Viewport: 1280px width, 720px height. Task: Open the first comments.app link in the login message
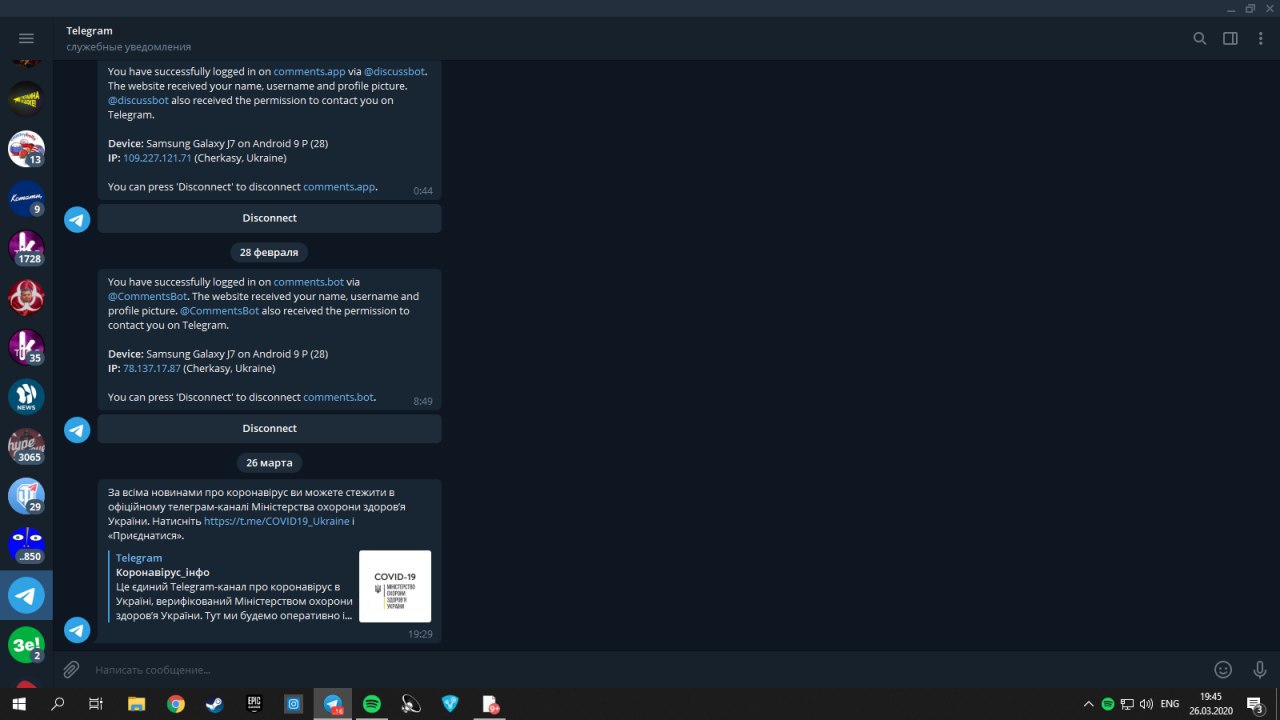tap(309, 72)
